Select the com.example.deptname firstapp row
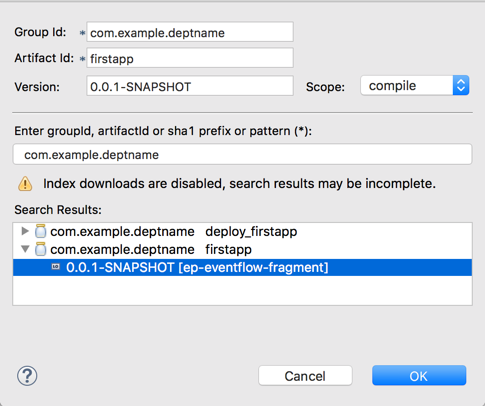Viewport: 485px width, 406px height. (242, 249)
